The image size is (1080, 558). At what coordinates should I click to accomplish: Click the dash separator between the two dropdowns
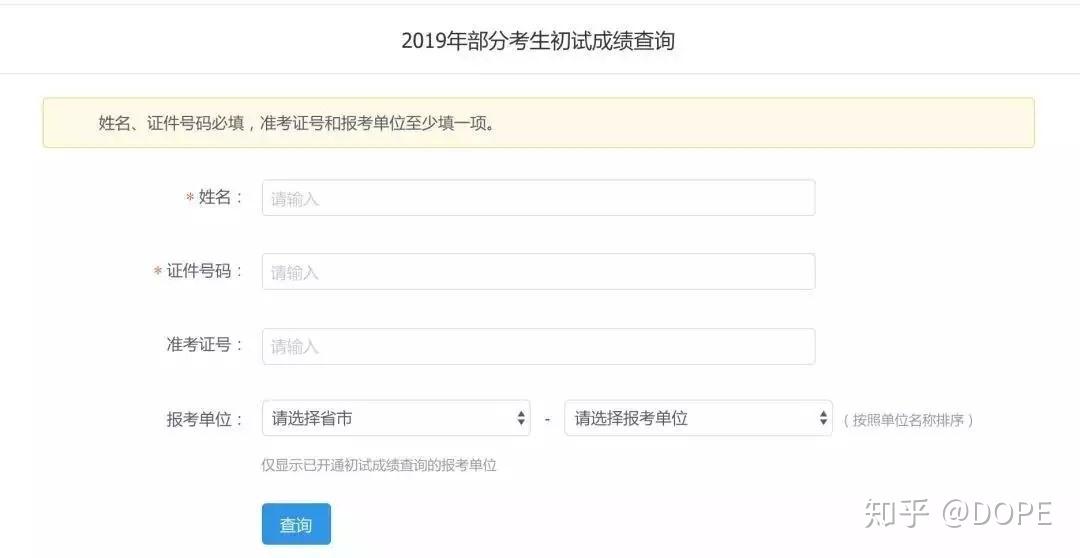547,419
